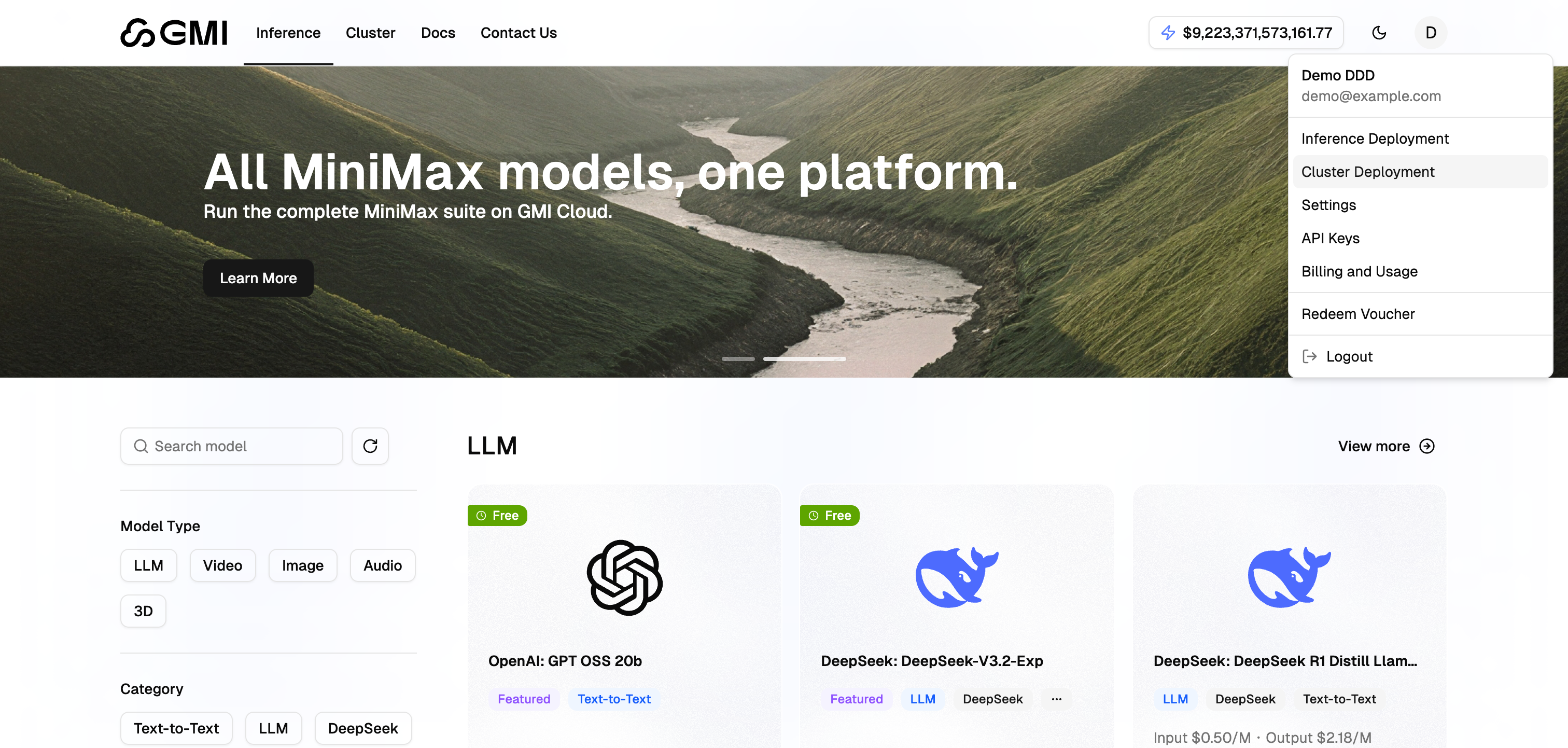The height and width of the screenshot is (748, 1568).
Task: Click the arrow icon next to View more
Action: (x=1427, y=446)
